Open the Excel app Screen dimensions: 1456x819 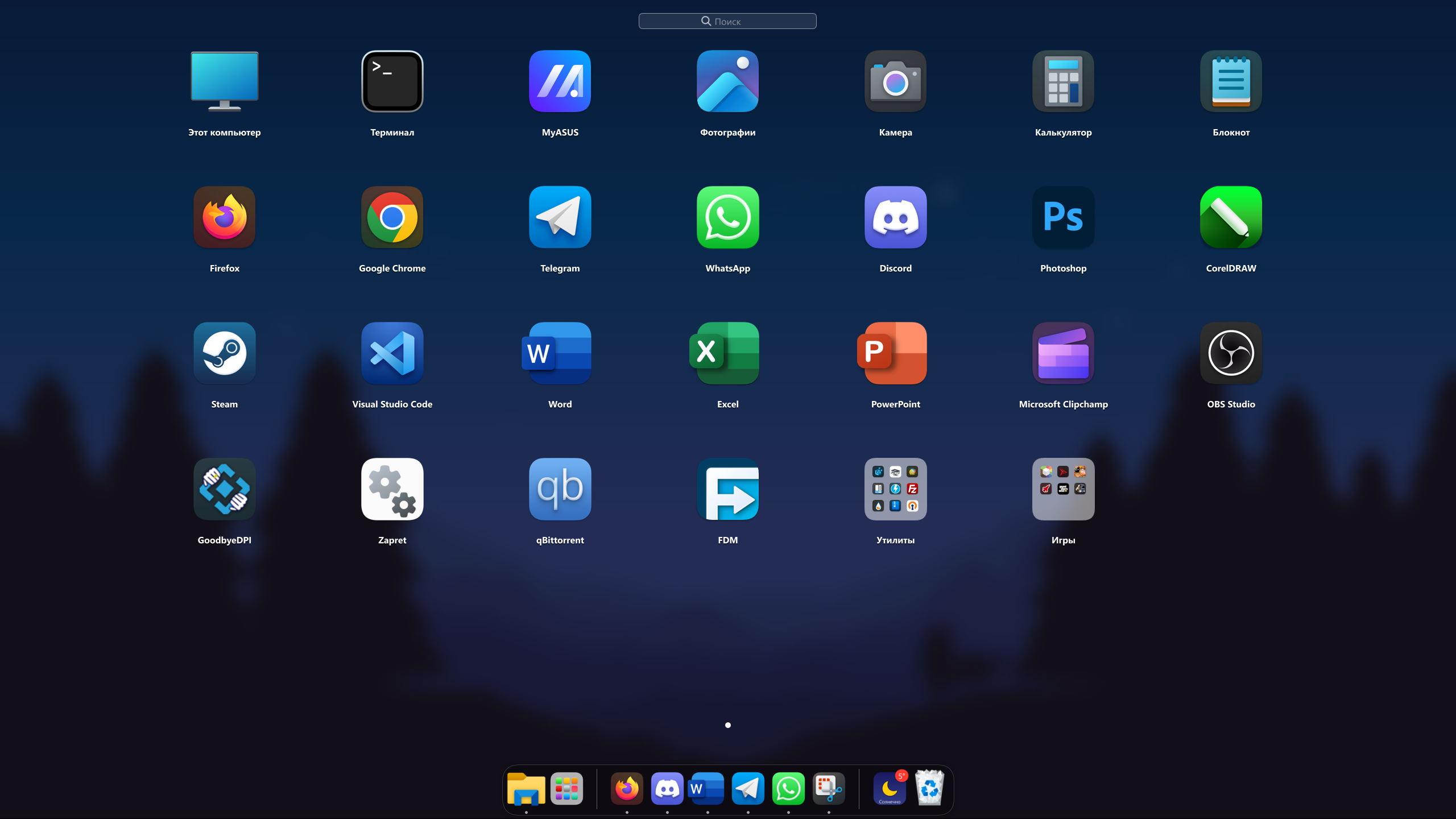[x=725, y=353]
